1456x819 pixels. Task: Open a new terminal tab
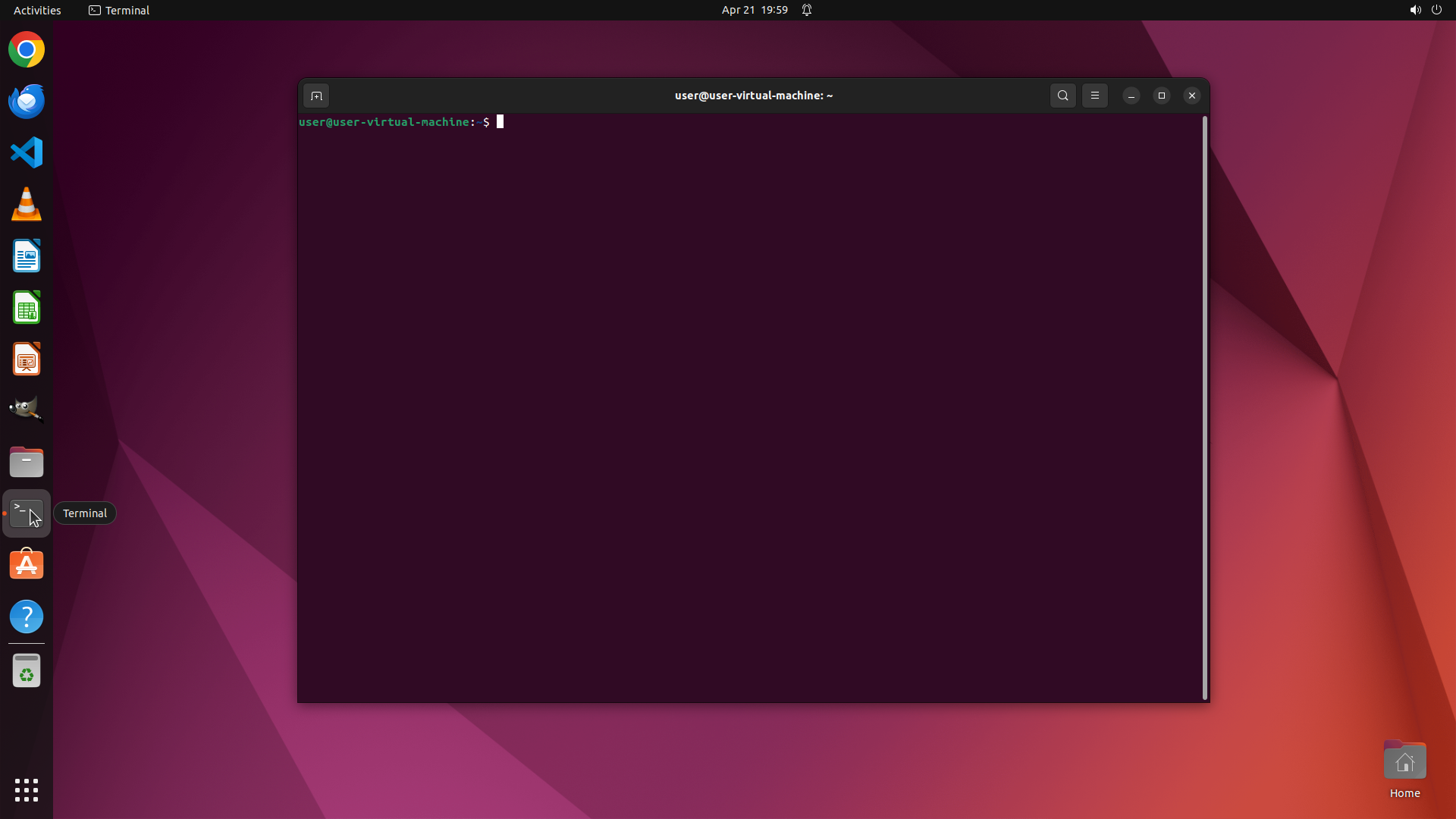pyautogui.click(x=316, y=96)
